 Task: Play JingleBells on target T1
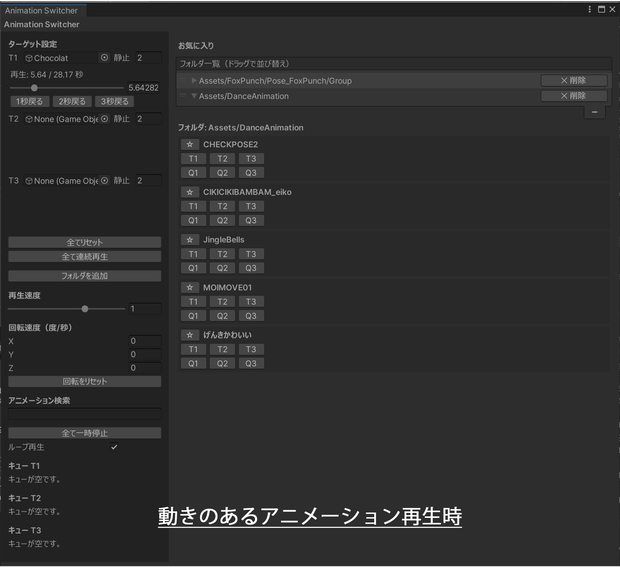193,254
